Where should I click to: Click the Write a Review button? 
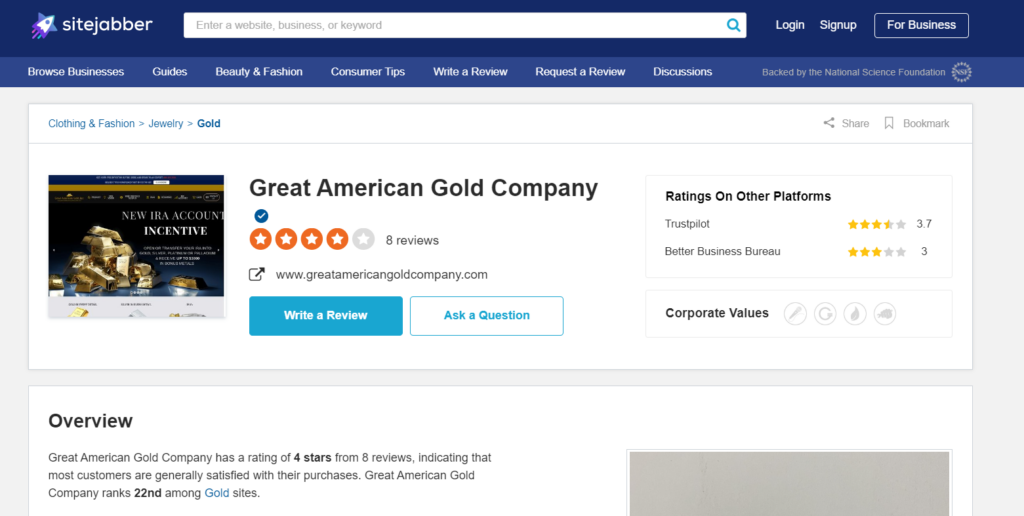coord(326,315)
